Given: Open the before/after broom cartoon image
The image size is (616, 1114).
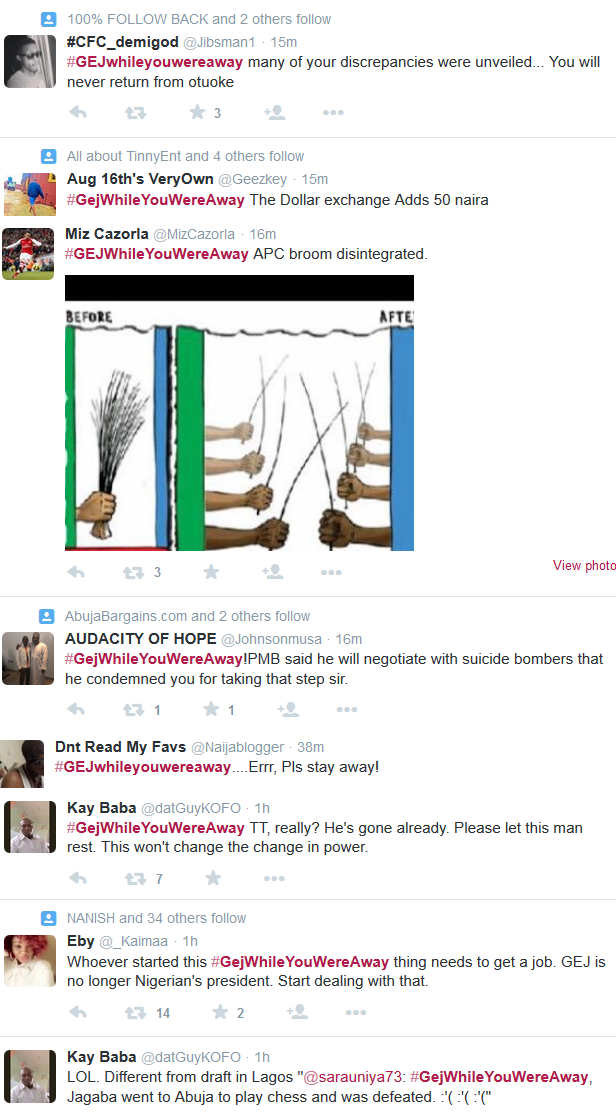Looking at the screenshot, I should pyautogui.click(x=239, y=413).
